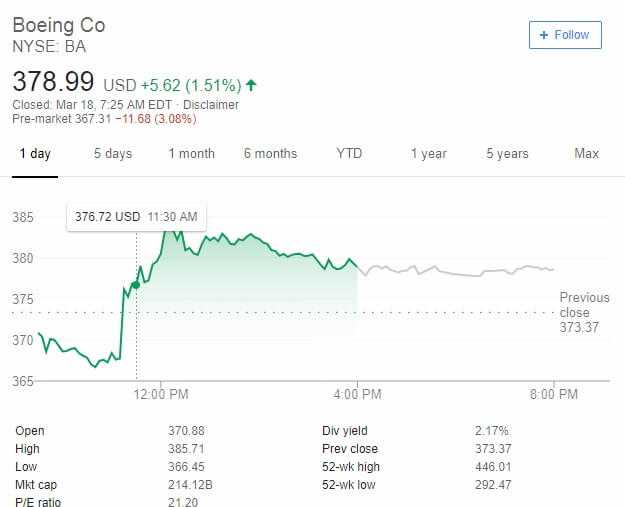The image size is (625, 507).
Task: Switch to the 5 days tab
Action: tap(113, 153)
